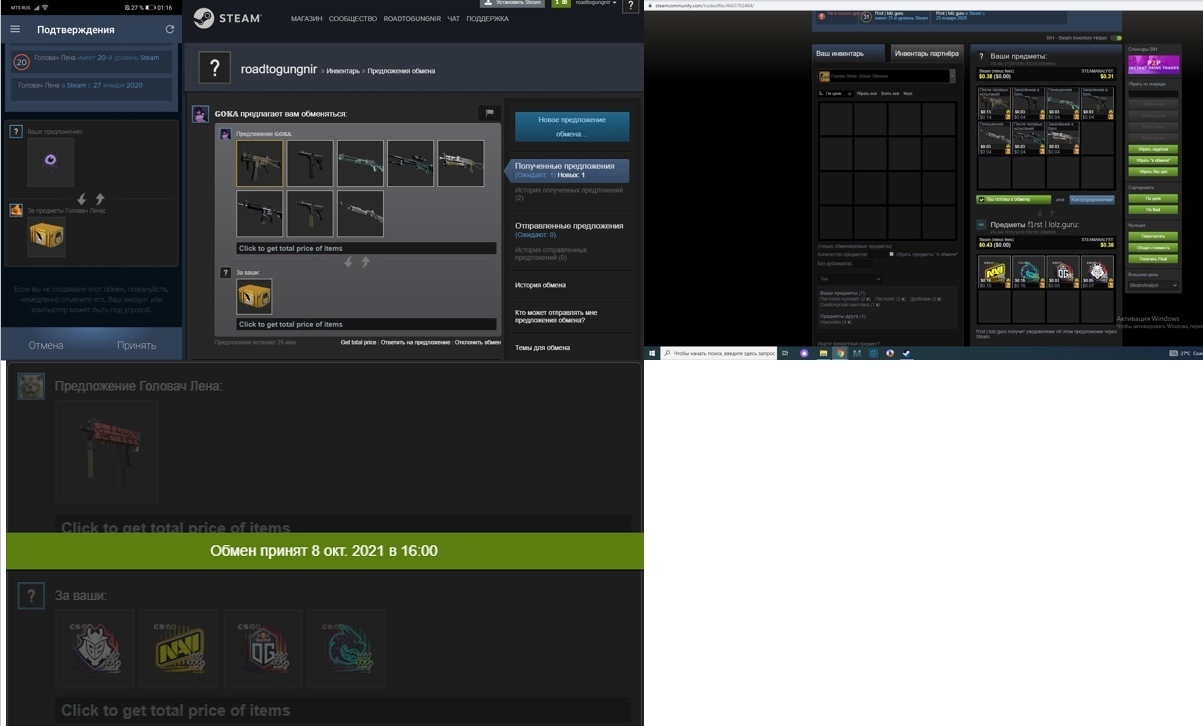This screenshot has width=1203, height=726.
Task: Open СООБЩЕСТВО in Steam navigation
Action: point(352,19)
